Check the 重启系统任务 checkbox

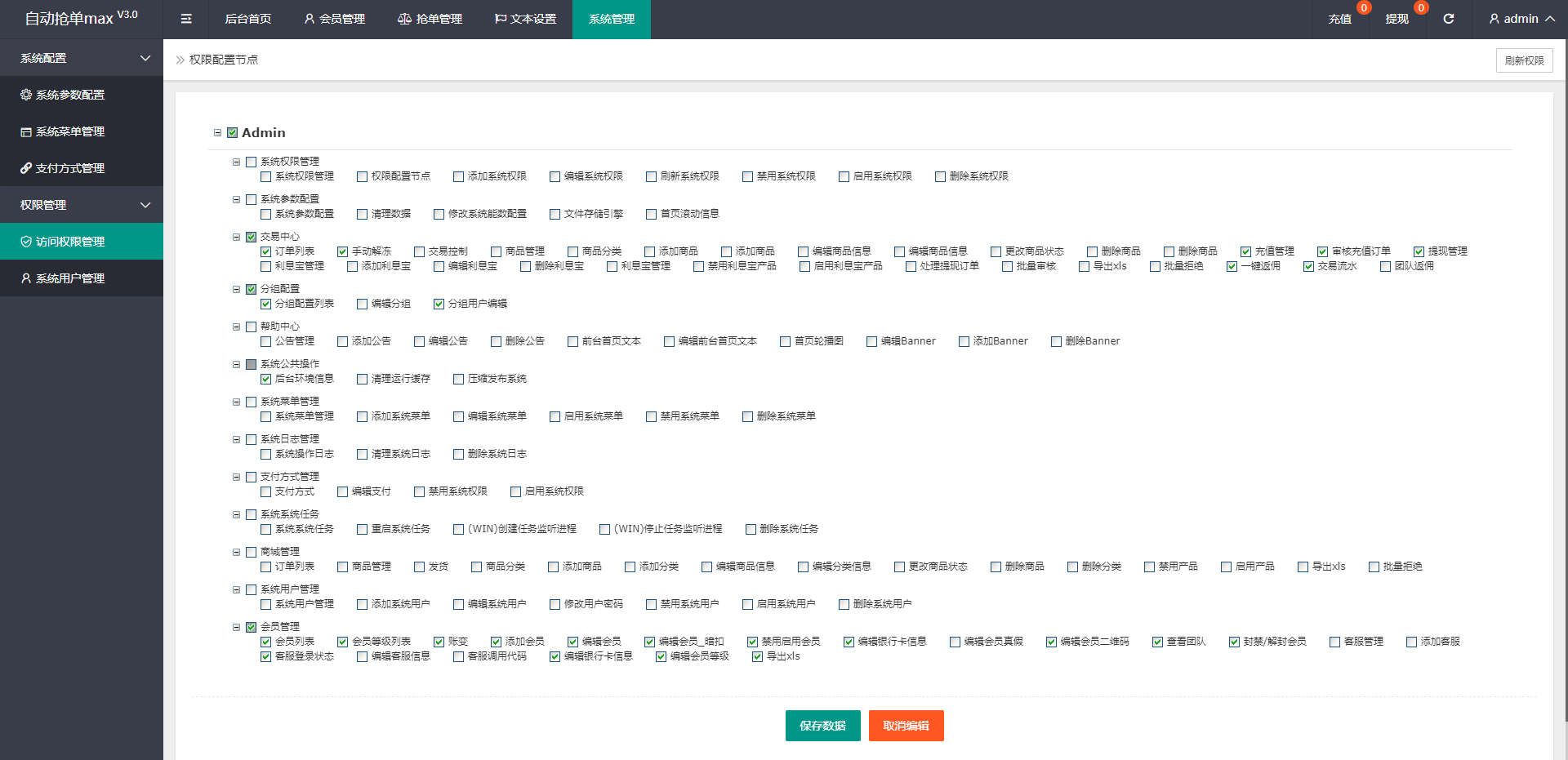tap(363, 530)
